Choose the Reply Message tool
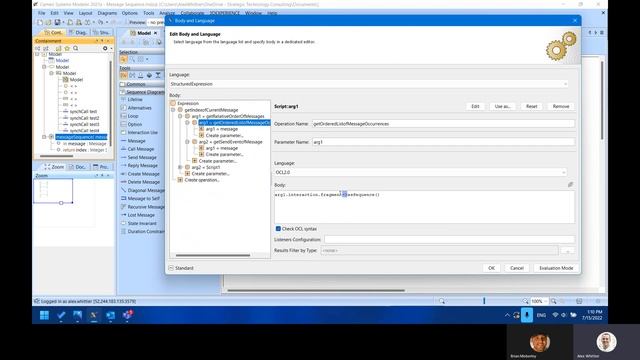Screen dimensions: 640x360 pos(139,165)
